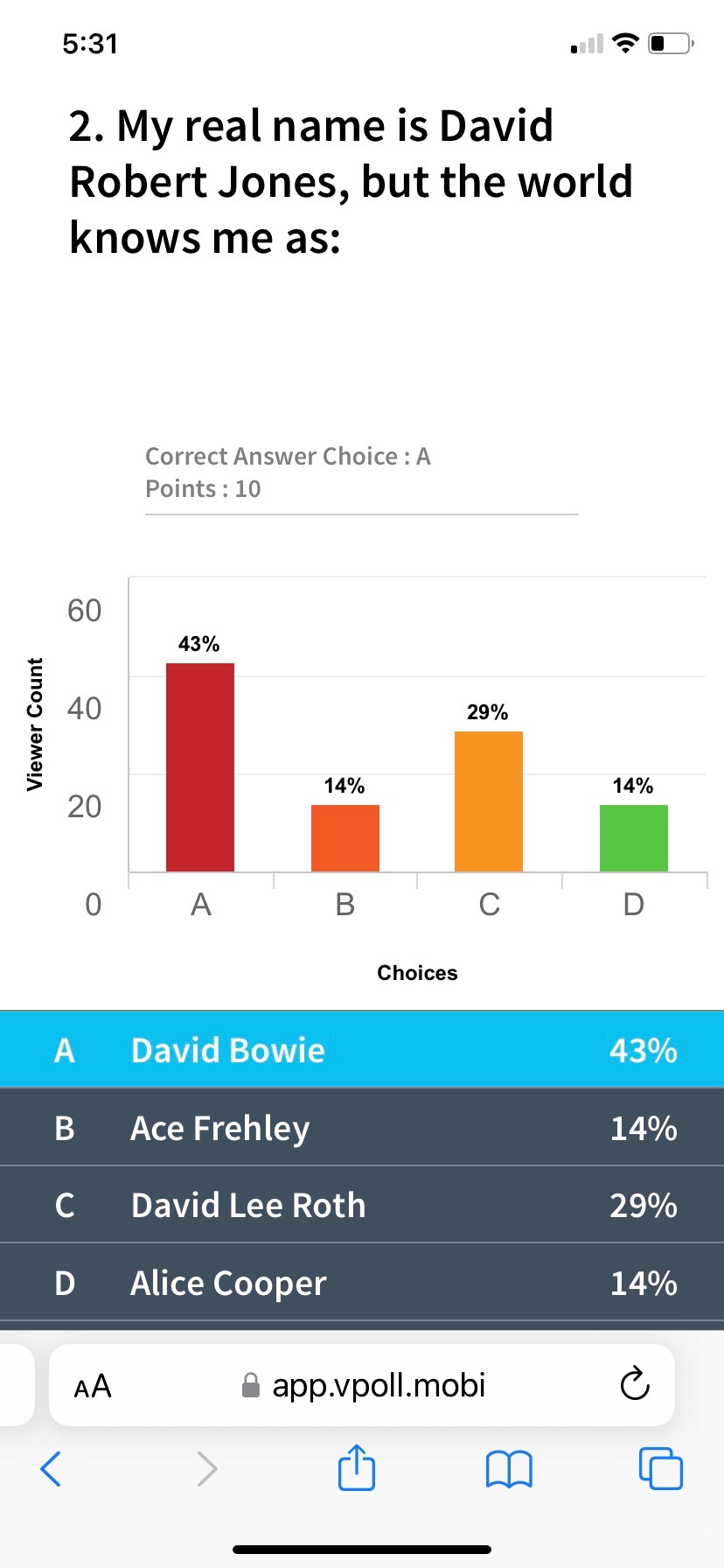Image resolution: width=724 pixels, height=1568 pixels.
Task: Select the Ace Frehley answer row
Action: click(x=362, y=1128)
